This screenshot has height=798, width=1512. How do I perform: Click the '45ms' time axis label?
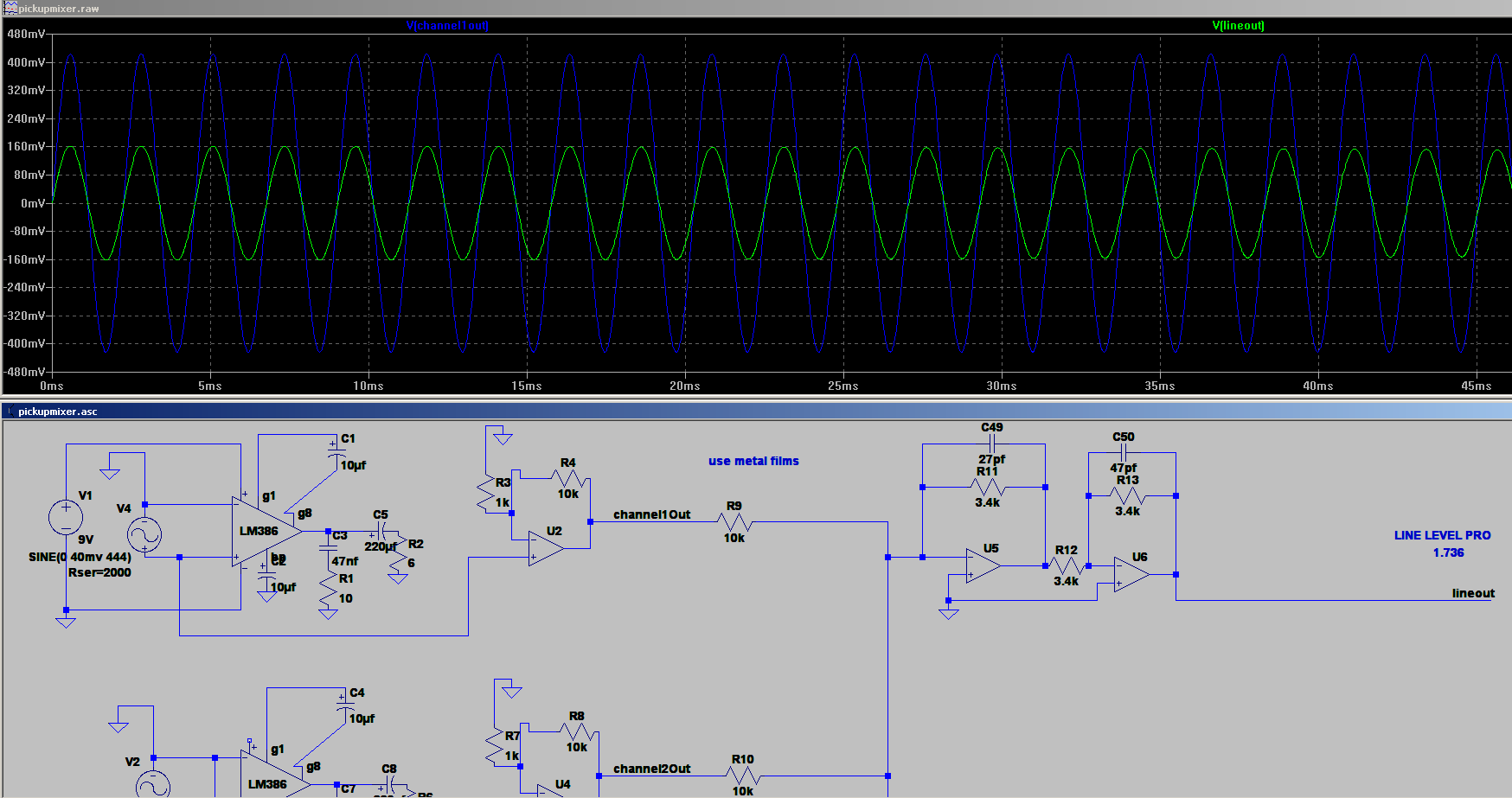point(1477,386)
